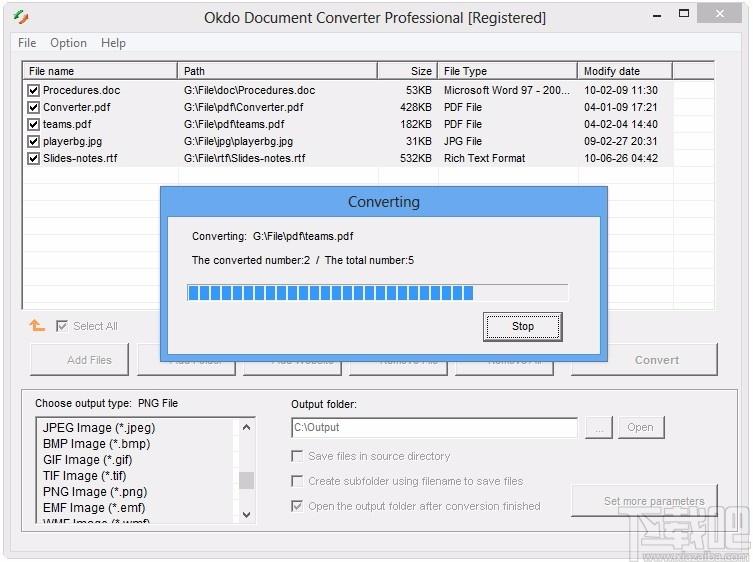Image resolution: width=753 pixels, height=562 pixels.
Task: Select the playerbg.jpg file name
Action: (73, 141)
